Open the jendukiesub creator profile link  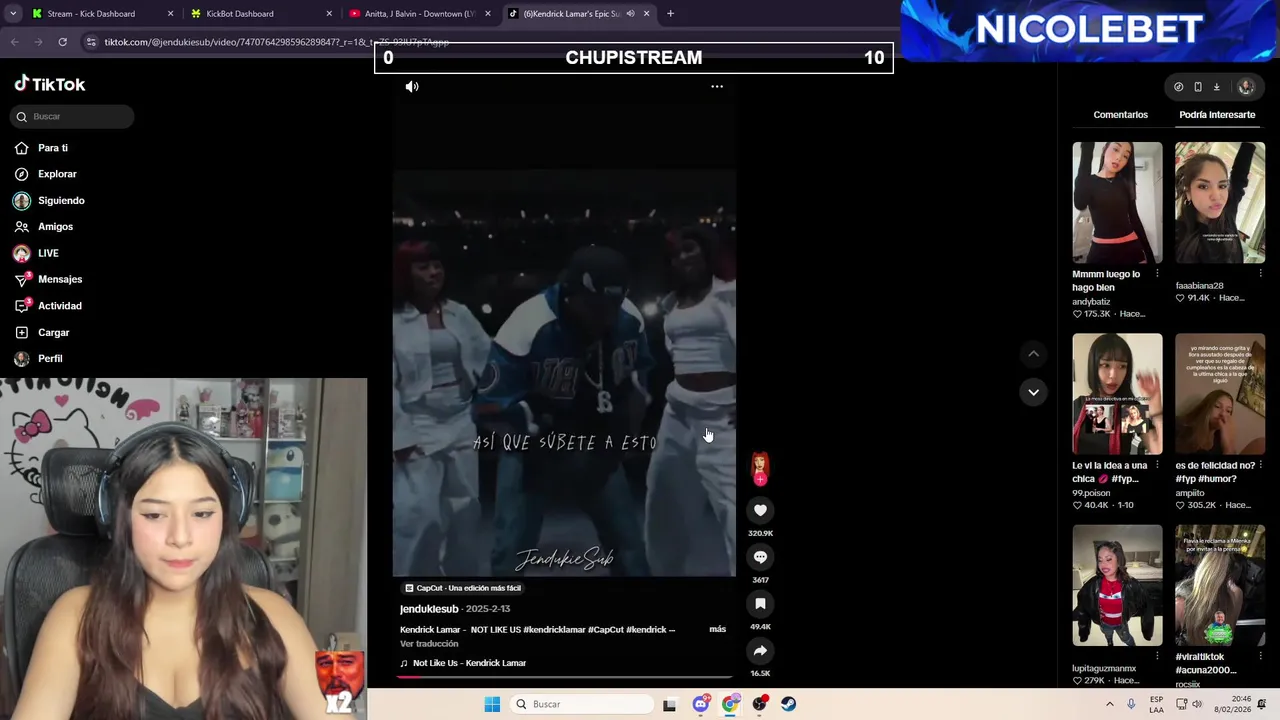429,609
